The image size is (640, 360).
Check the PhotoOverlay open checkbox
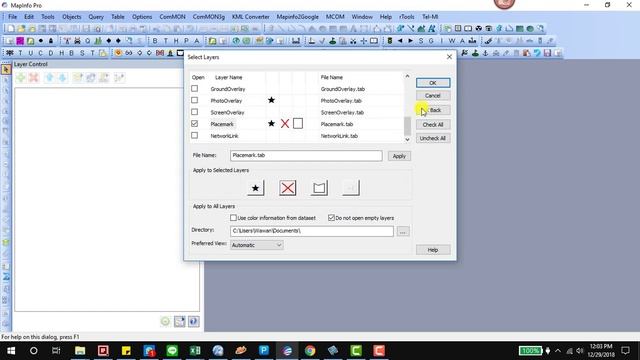point(195,100)
